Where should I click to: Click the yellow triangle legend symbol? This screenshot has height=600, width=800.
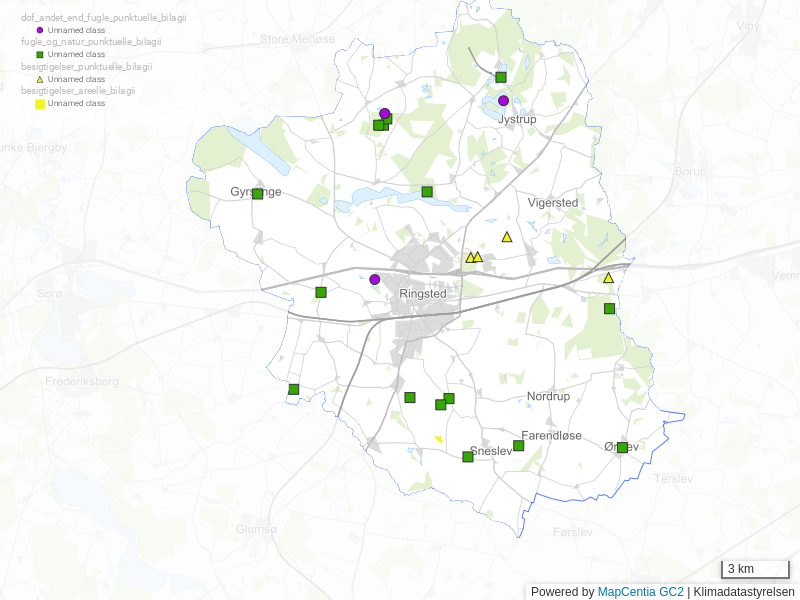click(40, 78)
